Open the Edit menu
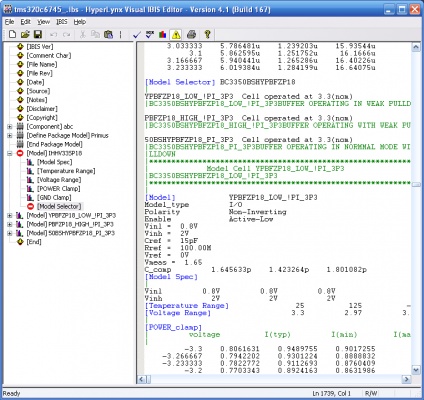This screenshot has width=424, height=400. pos(25,22)
